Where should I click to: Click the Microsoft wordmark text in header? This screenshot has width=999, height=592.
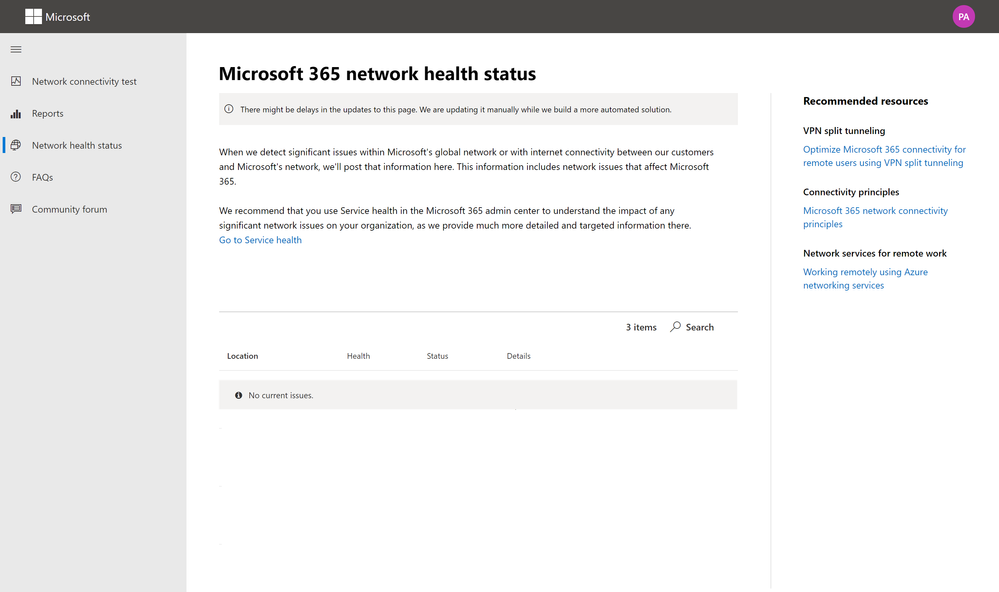[68, 17]
